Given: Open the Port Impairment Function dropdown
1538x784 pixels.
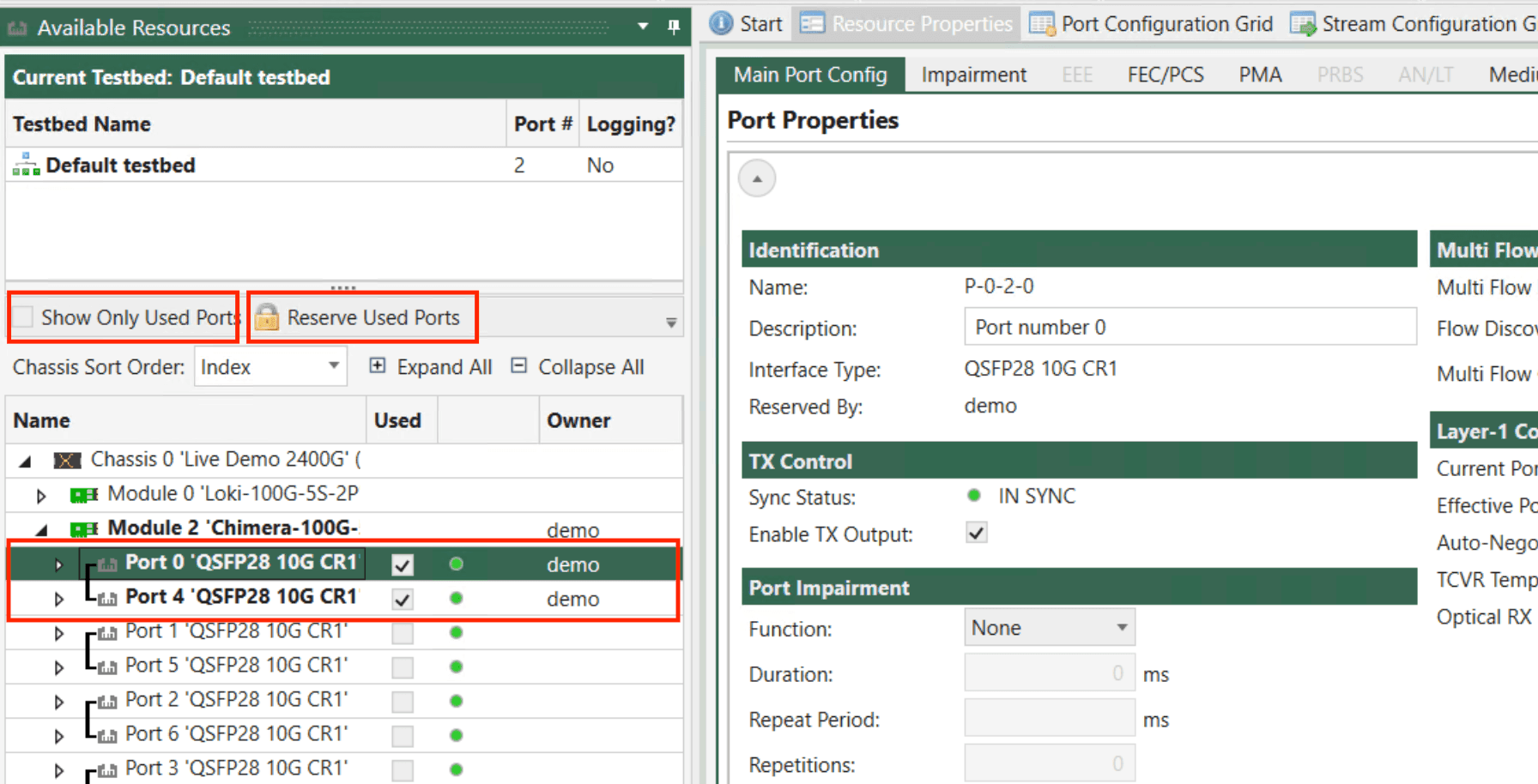Looking at the screenshot, I should [x=1049, y=628].
